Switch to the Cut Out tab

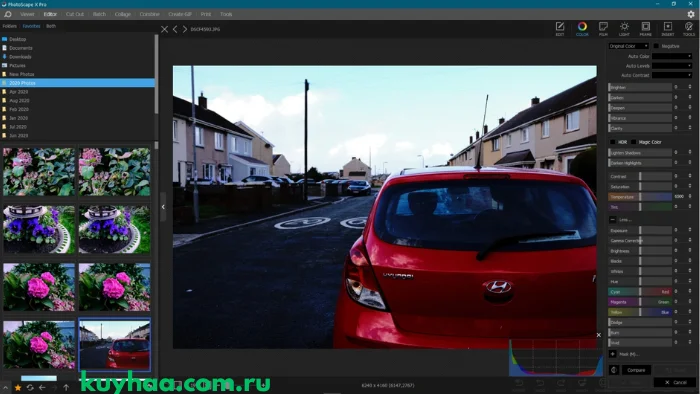click(x=75, y=14)
